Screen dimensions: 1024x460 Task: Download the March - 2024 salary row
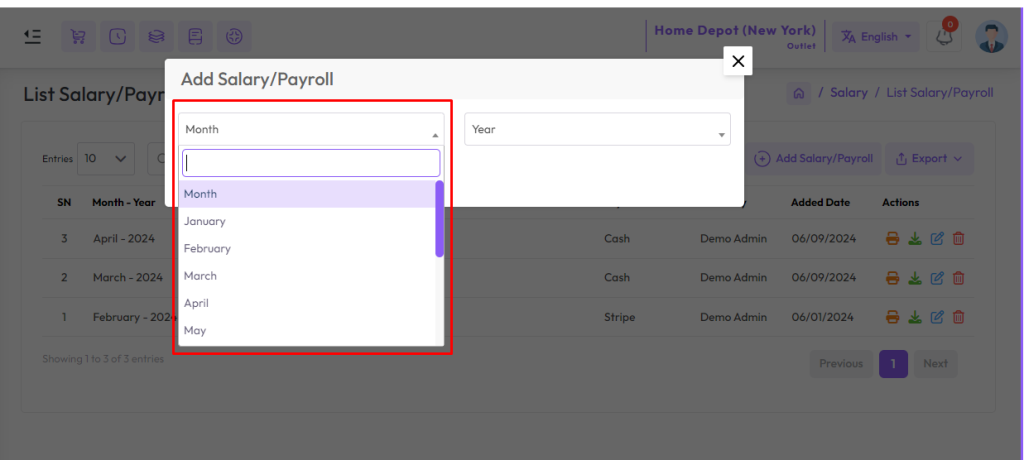(x=915, y=278)
